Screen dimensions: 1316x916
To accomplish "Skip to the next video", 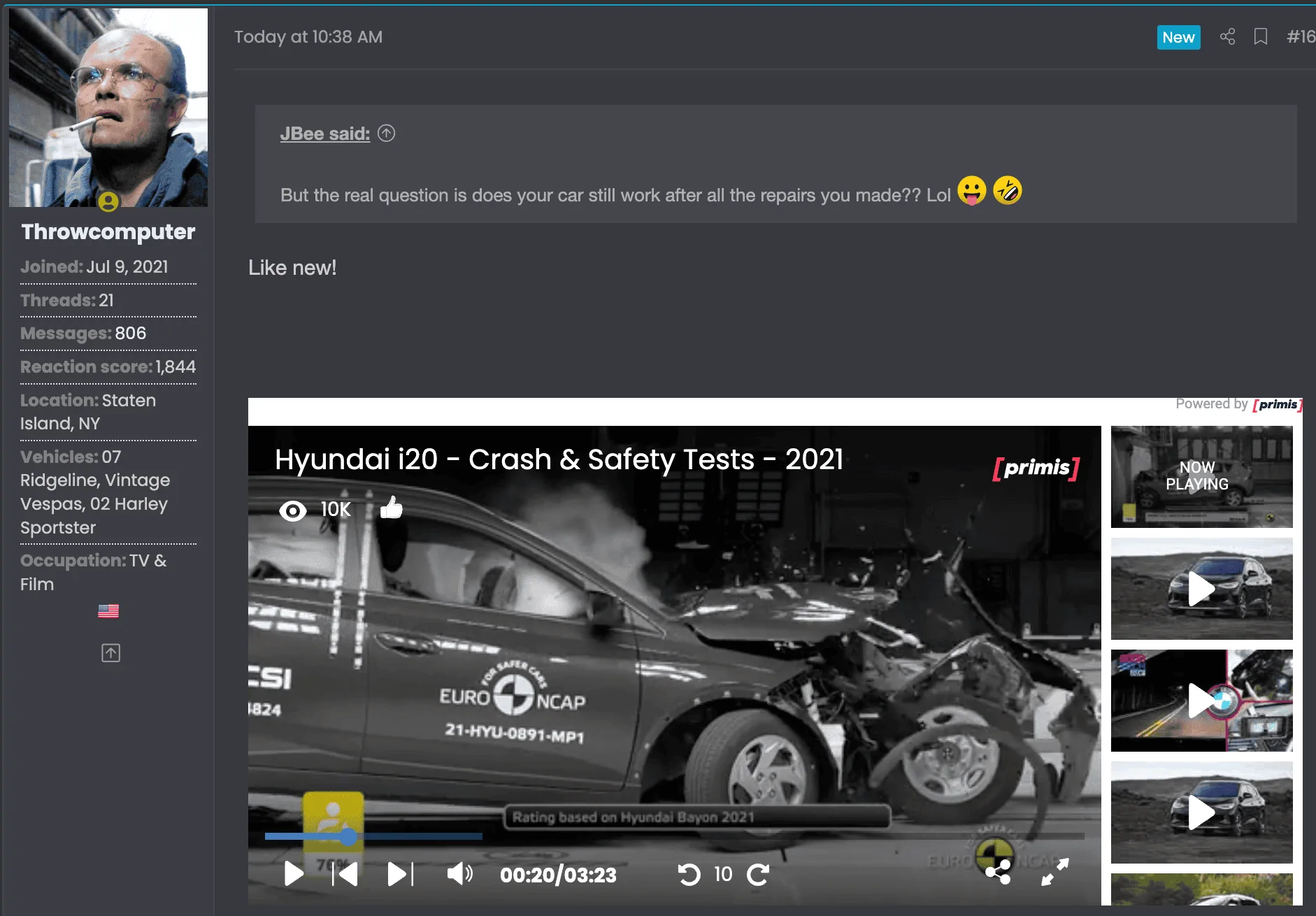I will (401, 874).
